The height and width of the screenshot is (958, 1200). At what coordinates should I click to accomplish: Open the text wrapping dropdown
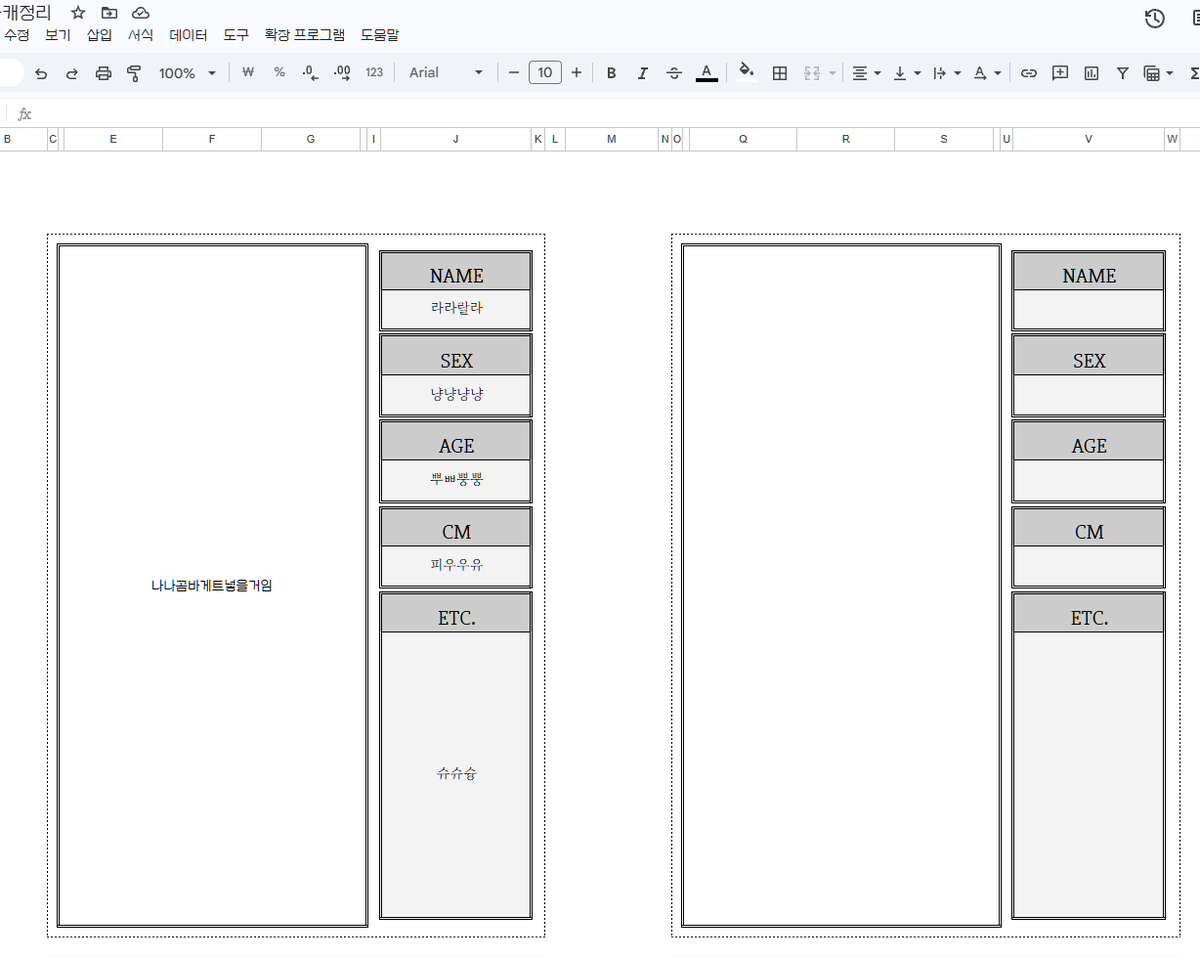946,73
